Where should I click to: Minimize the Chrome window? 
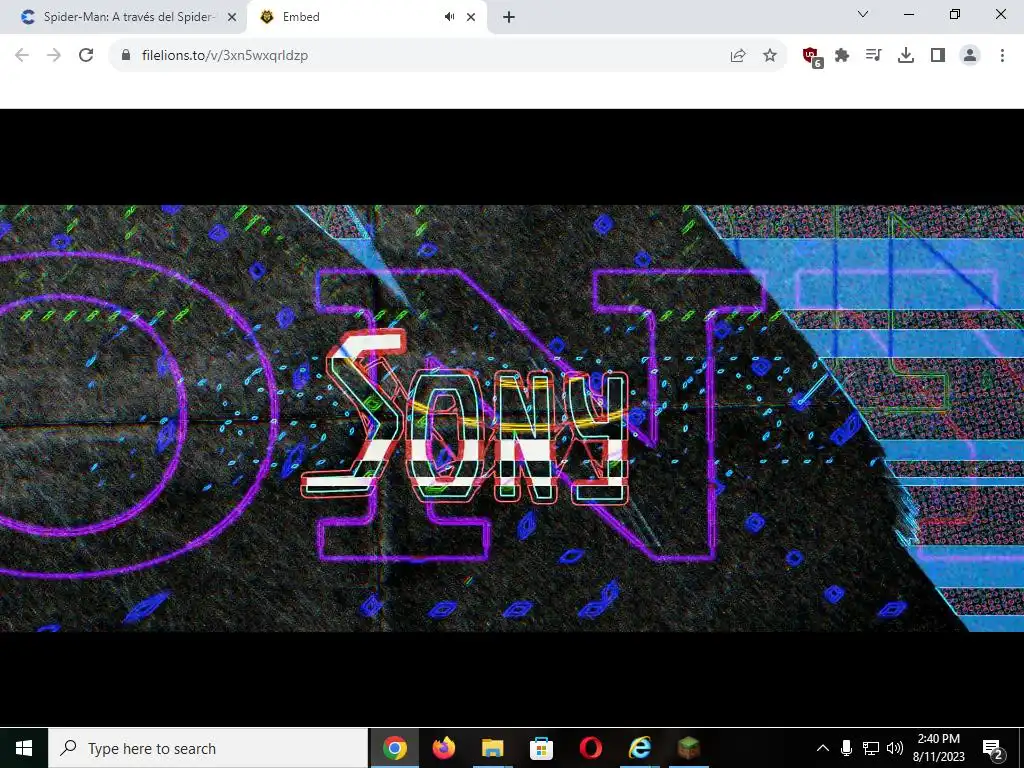click(x=908, y=14)
